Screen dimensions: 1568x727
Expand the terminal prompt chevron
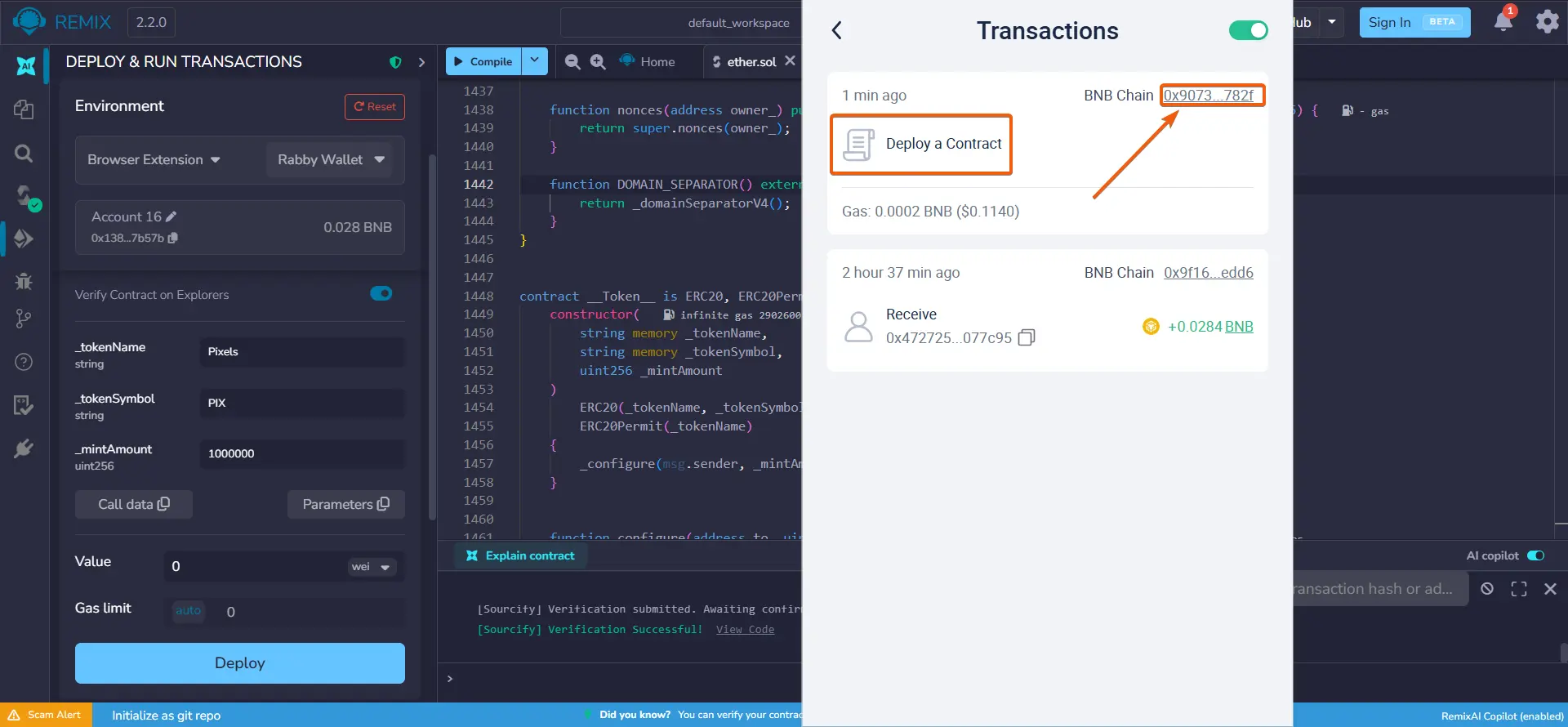pos(450,679)
